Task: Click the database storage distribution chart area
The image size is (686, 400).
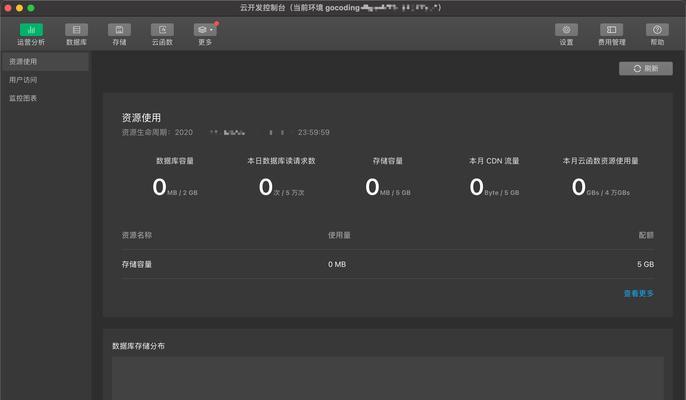Action: pyautogui.click(x=388, y=378)
